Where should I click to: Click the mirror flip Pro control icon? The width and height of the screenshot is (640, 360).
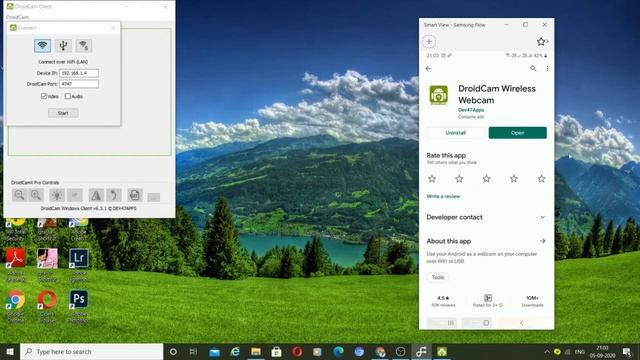click(x=96, y=195)
